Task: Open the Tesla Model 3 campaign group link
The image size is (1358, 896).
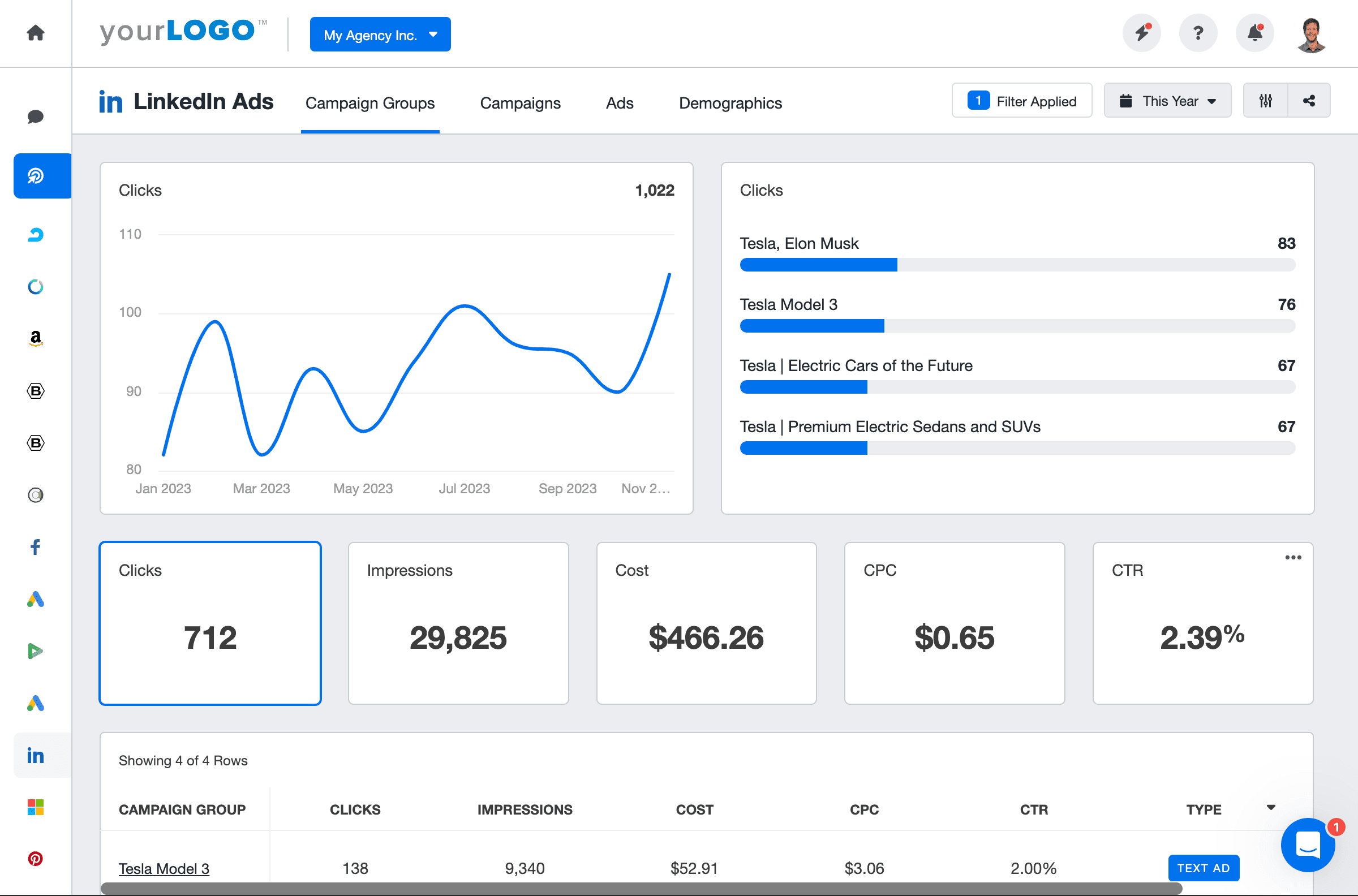Action: pyautogui.click(x=164, y=868)
